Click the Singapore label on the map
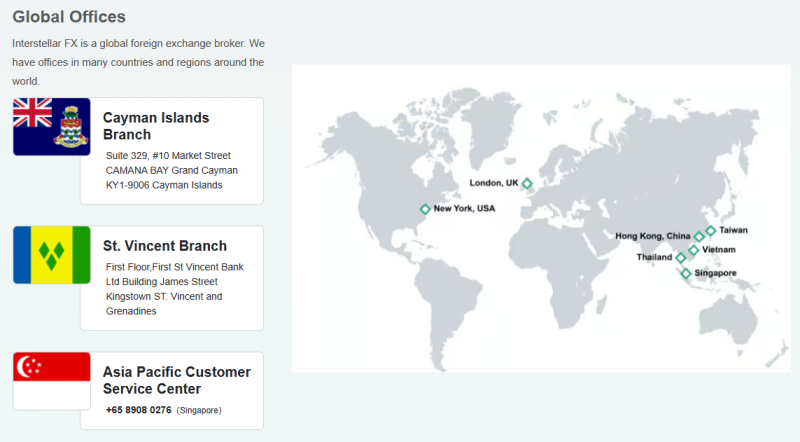Viewport: 800px width, 442px height. [x=715, y=273]
